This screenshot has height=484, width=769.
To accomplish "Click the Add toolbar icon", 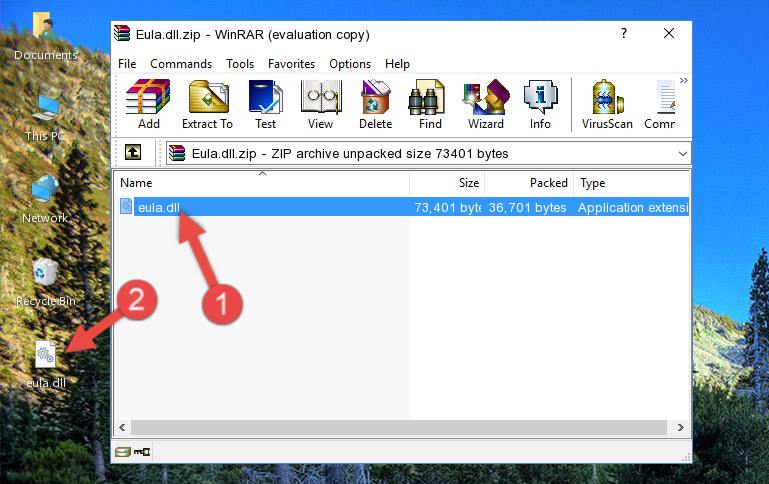I will coord(148,104).
